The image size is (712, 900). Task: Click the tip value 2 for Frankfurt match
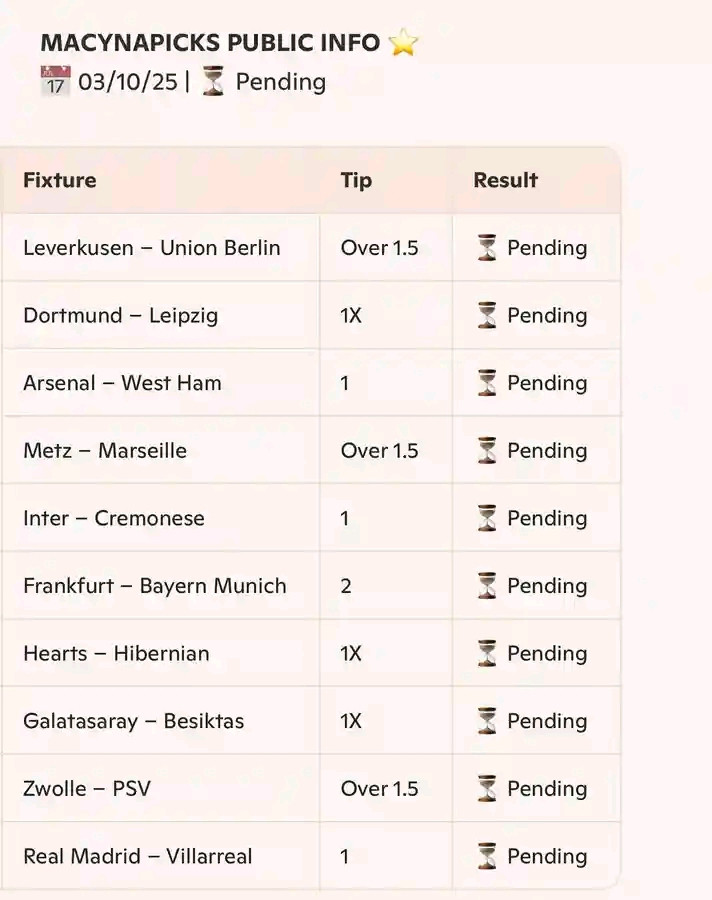[x=346, y=586]
